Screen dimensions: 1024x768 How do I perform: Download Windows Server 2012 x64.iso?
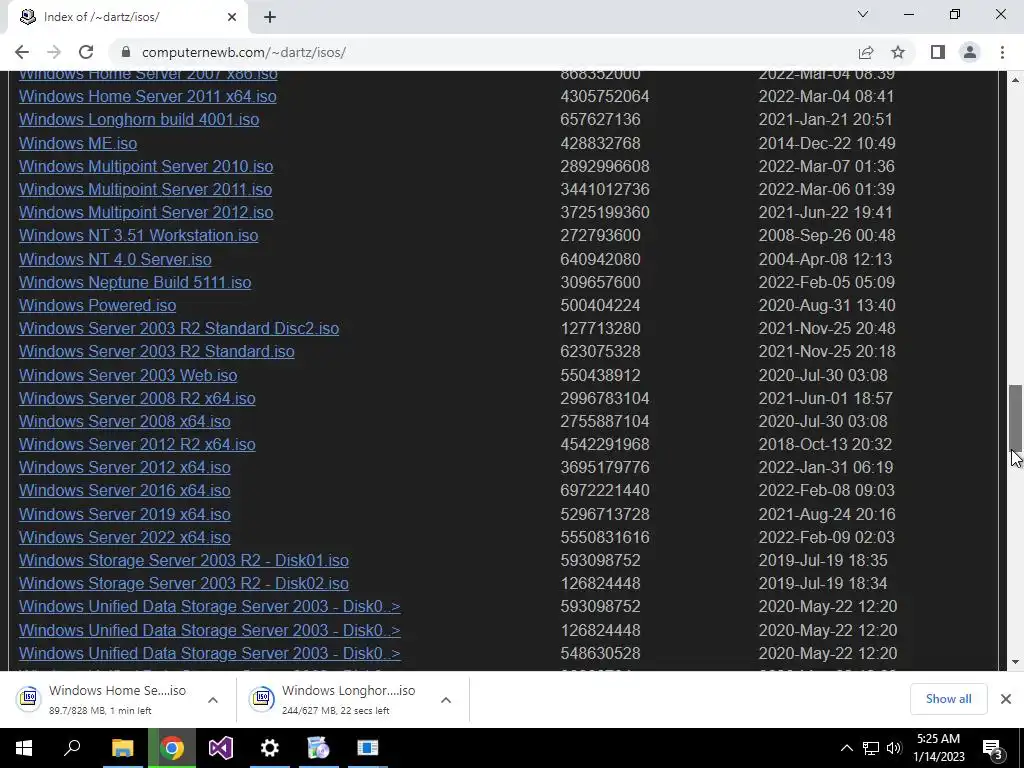(x=125, y=468)
